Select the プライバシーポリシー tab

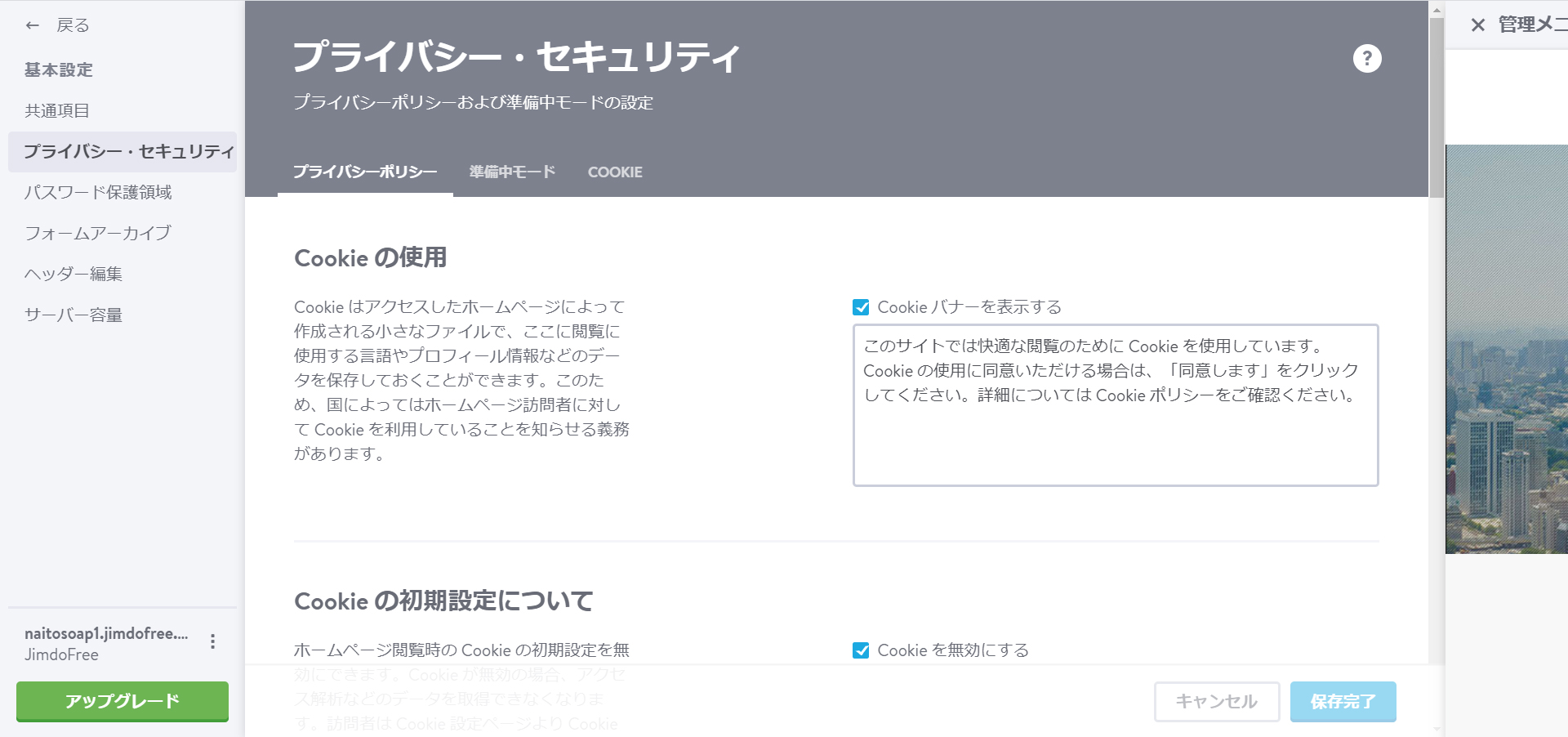click(365, 172)
